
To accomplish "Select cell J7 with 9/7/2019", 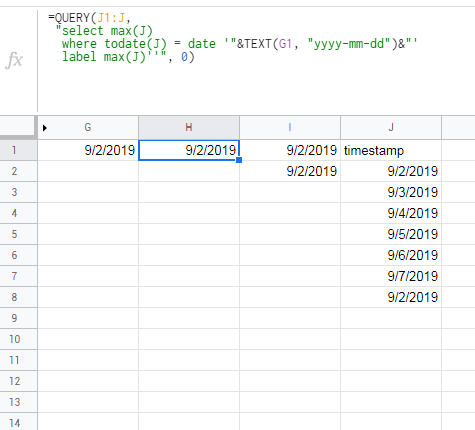I will [x=391, y=276].
